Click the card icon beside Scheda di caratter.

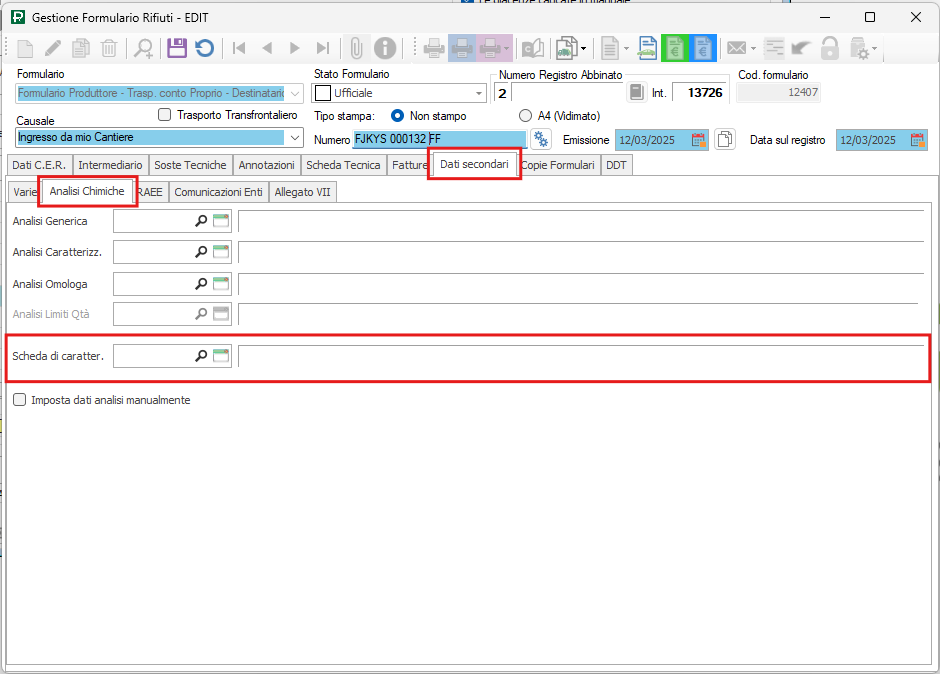coord(221,356)
